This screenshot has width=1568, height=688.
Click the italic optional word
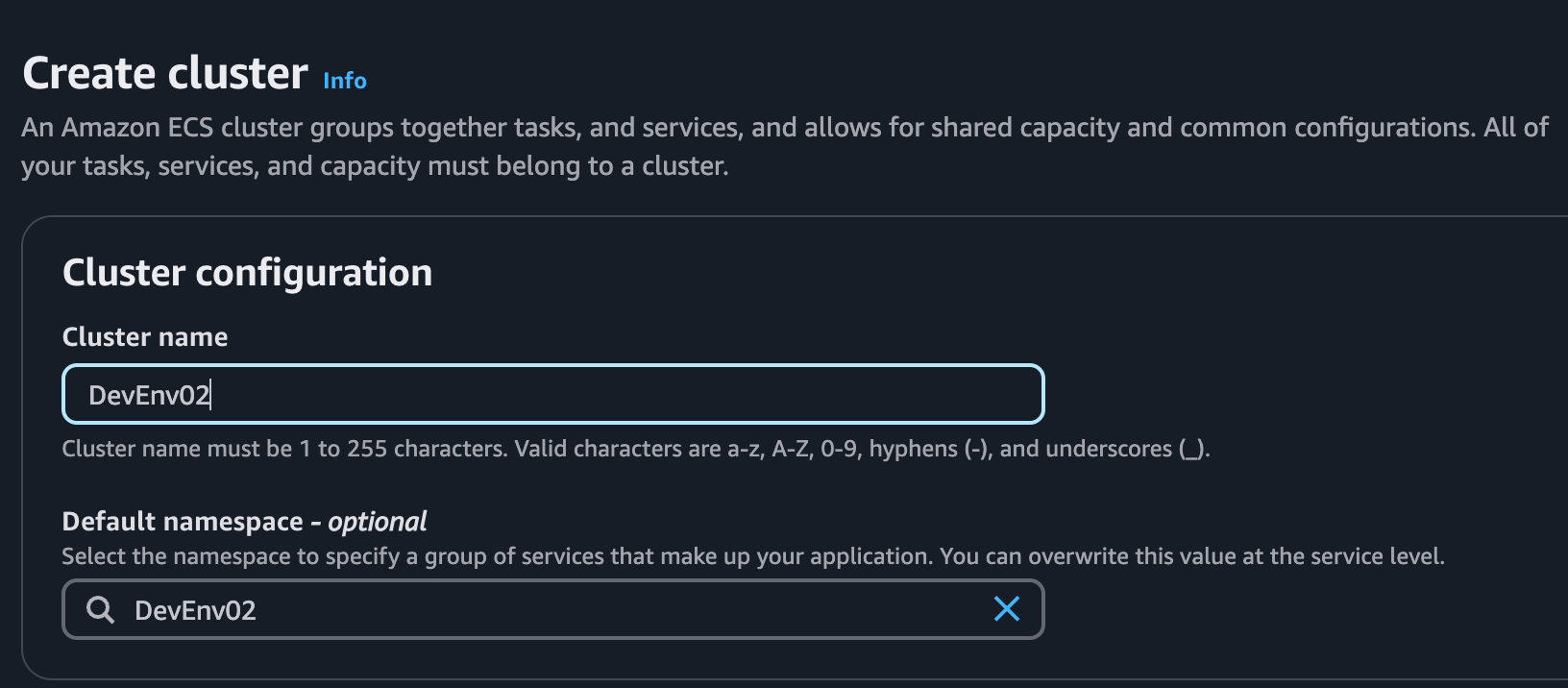click(x=378, y=522)
